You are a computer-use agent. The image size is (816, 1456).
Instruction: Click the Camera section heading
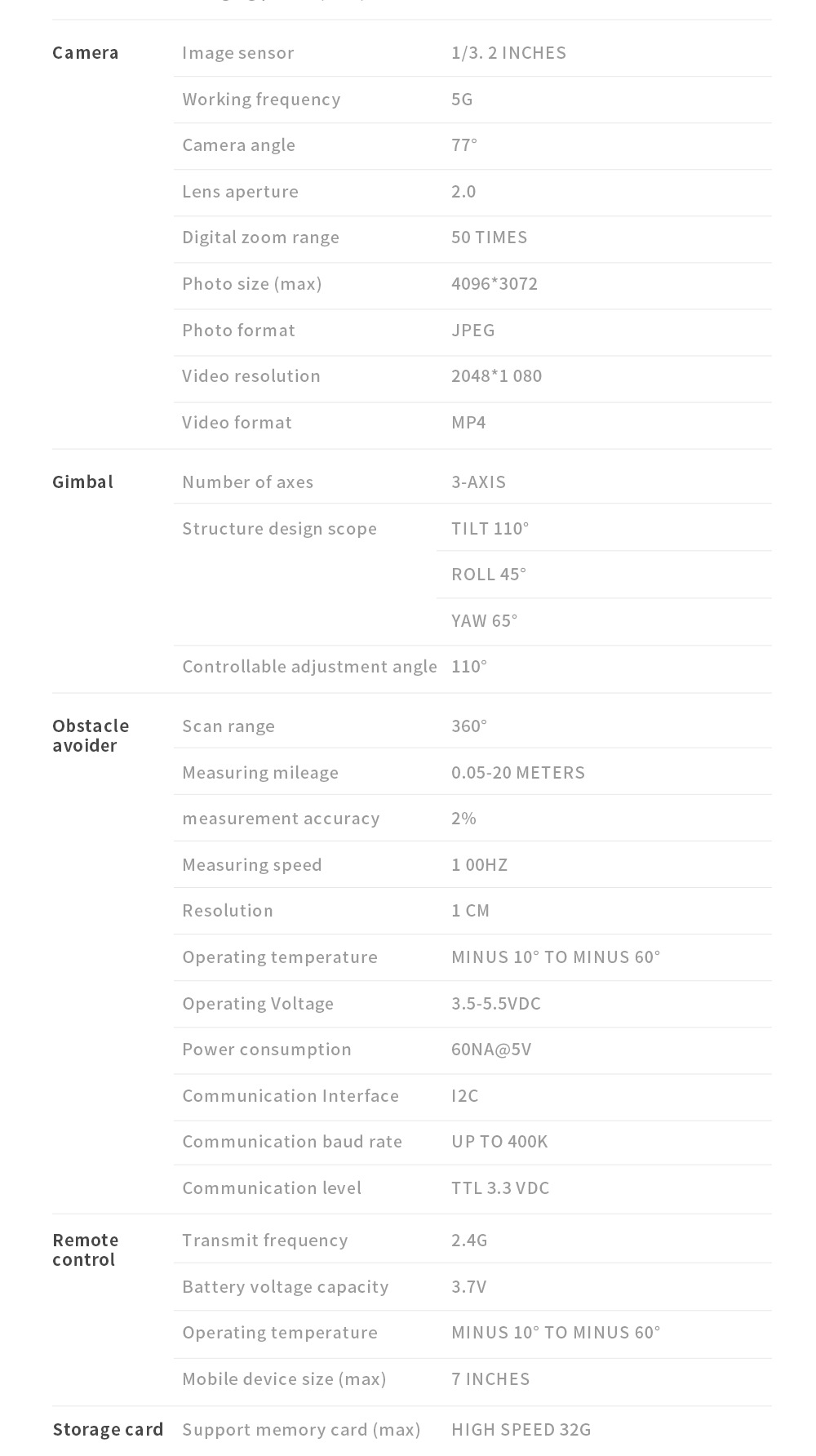[86, 53]
